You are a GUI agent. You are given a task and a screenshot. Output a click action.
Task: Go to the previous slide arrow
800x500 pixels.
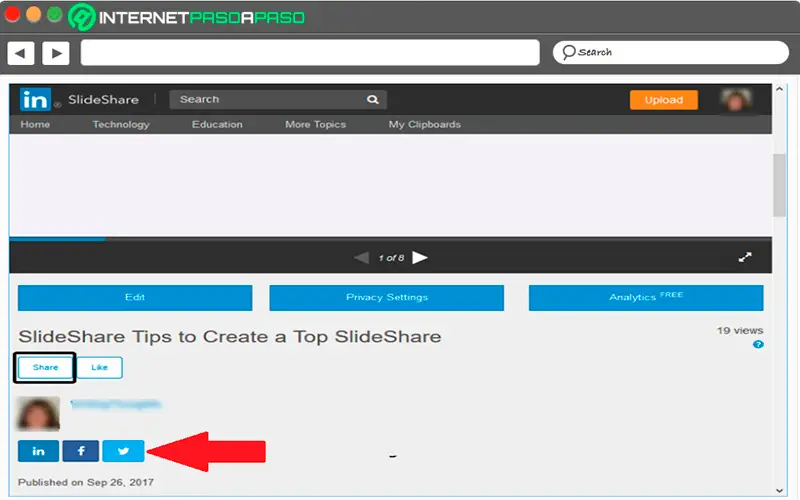point(362,258)
